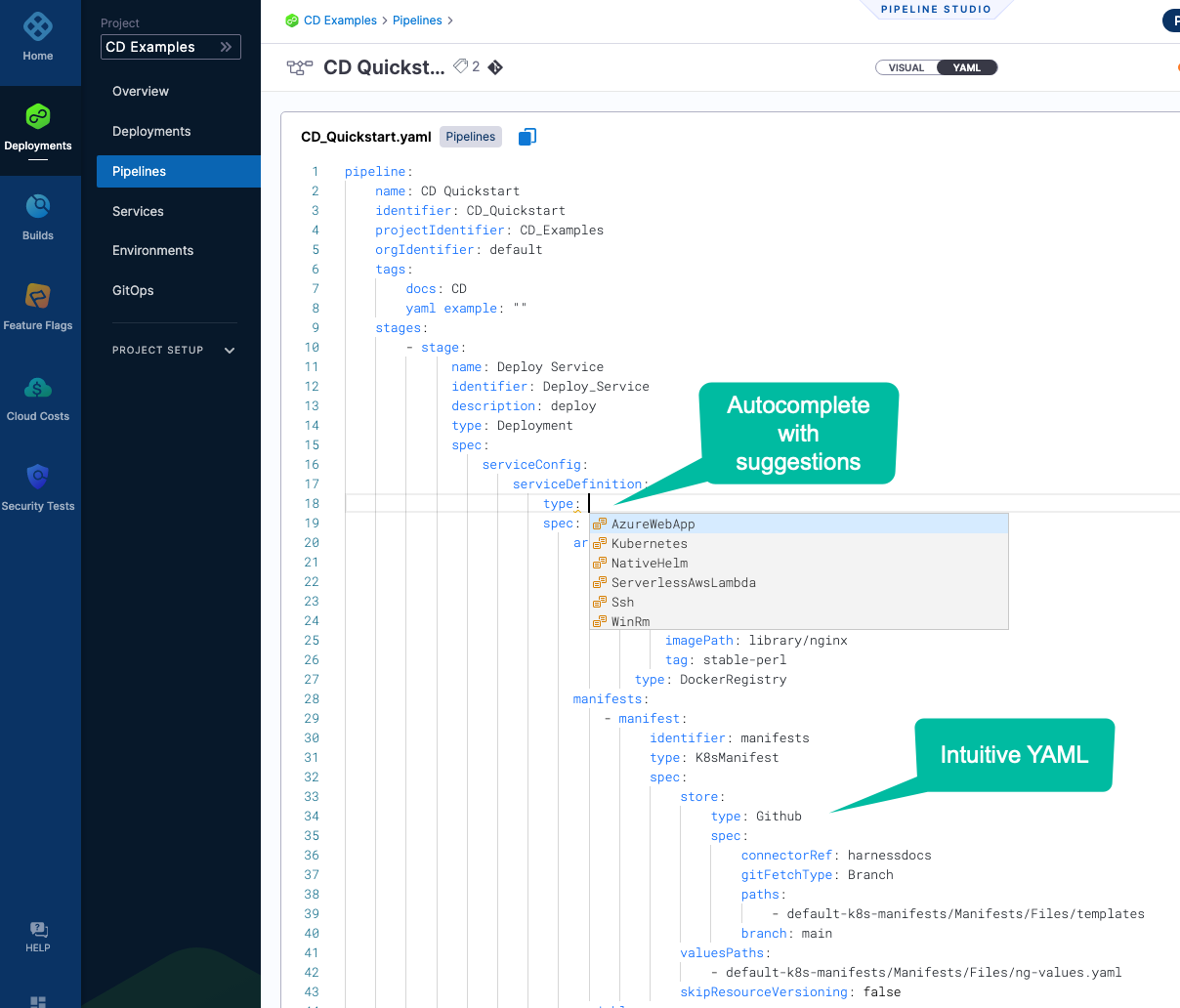Select NativeHelm in the suggestion list

[650, 564]
